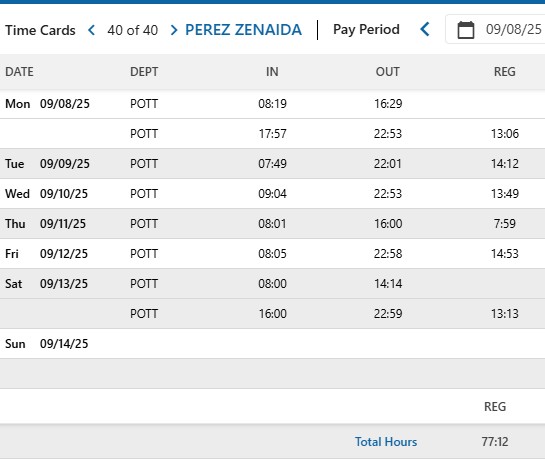Select Monday 17:57 IN second punch
This screenshot has width=545, height=460.
click(272, 134)
